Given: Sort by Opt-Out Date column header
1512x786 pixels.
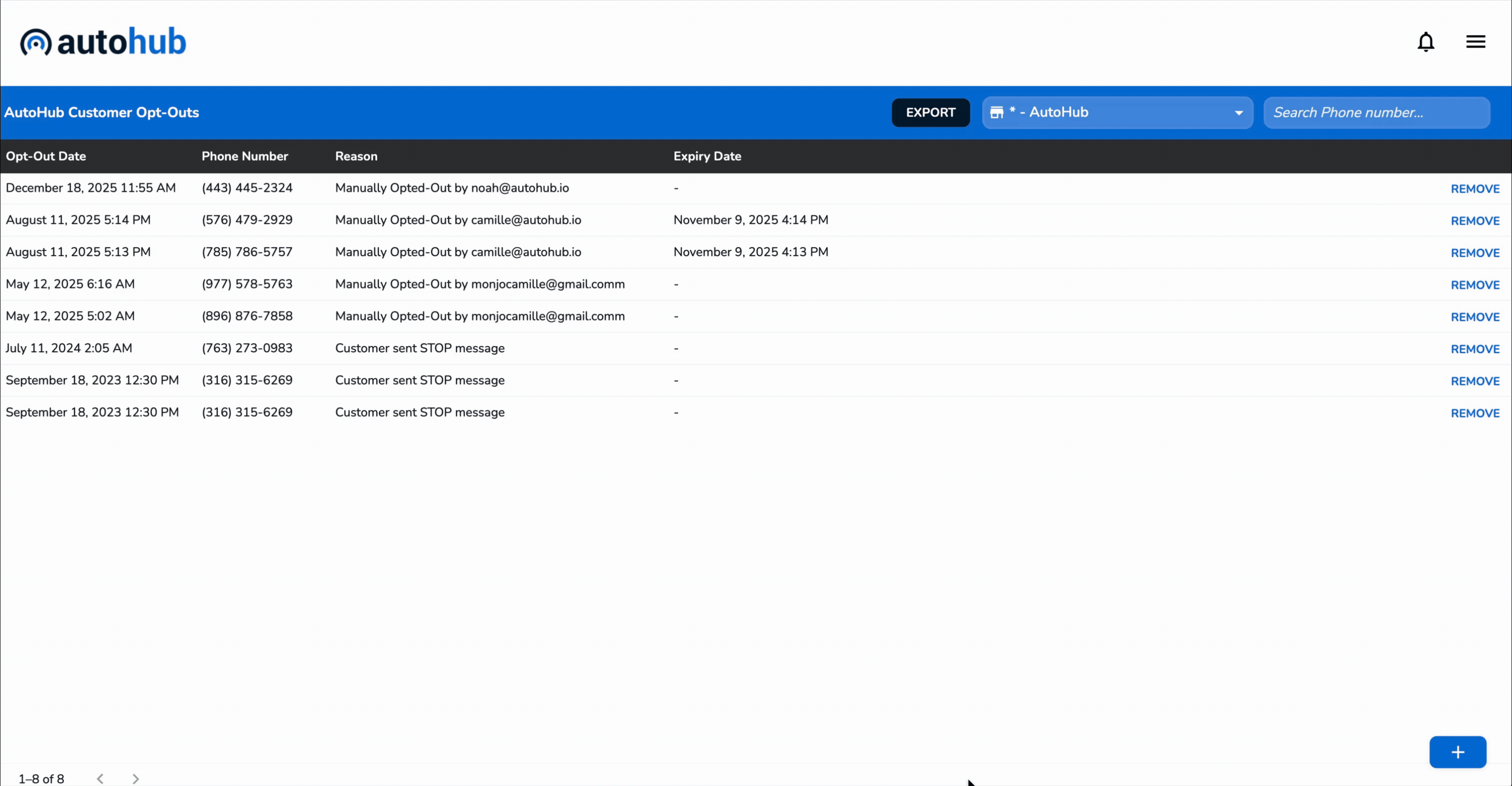Looking at the screenshot, I should (x=46, y=156).
